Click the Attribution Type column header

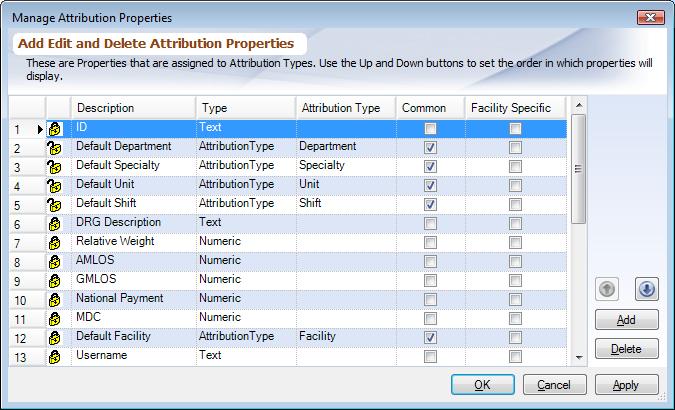pyautogui.click(x=346, y=108)
